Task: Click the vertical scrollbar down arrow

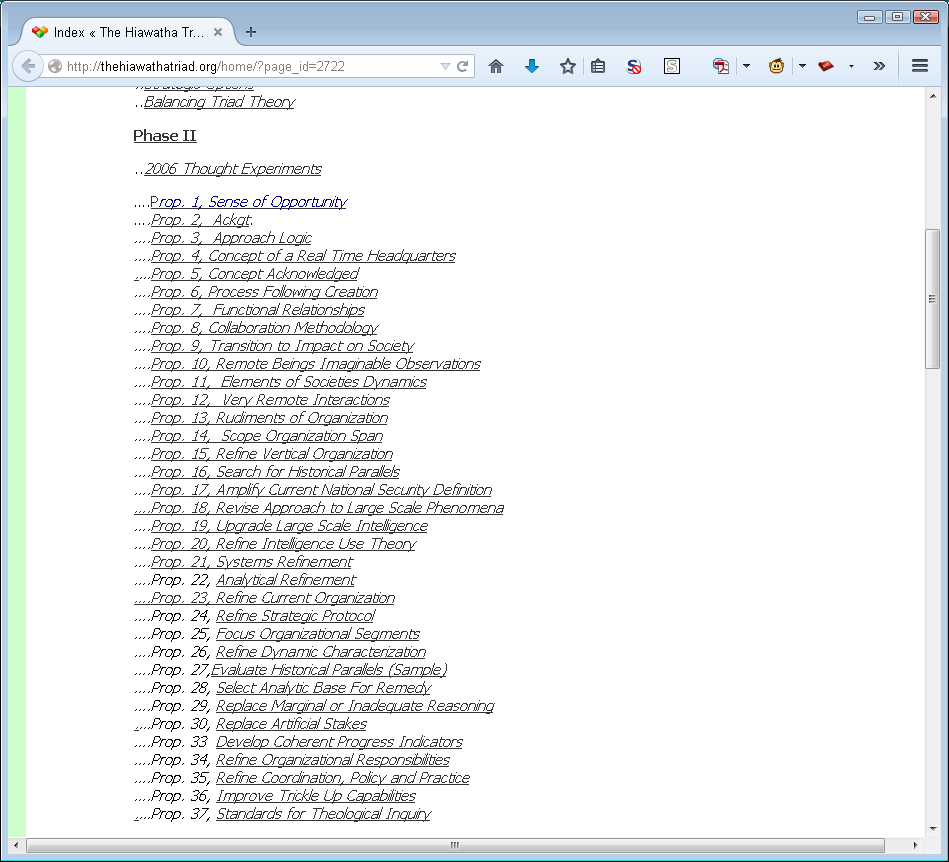Action: (x=933, y=828)
